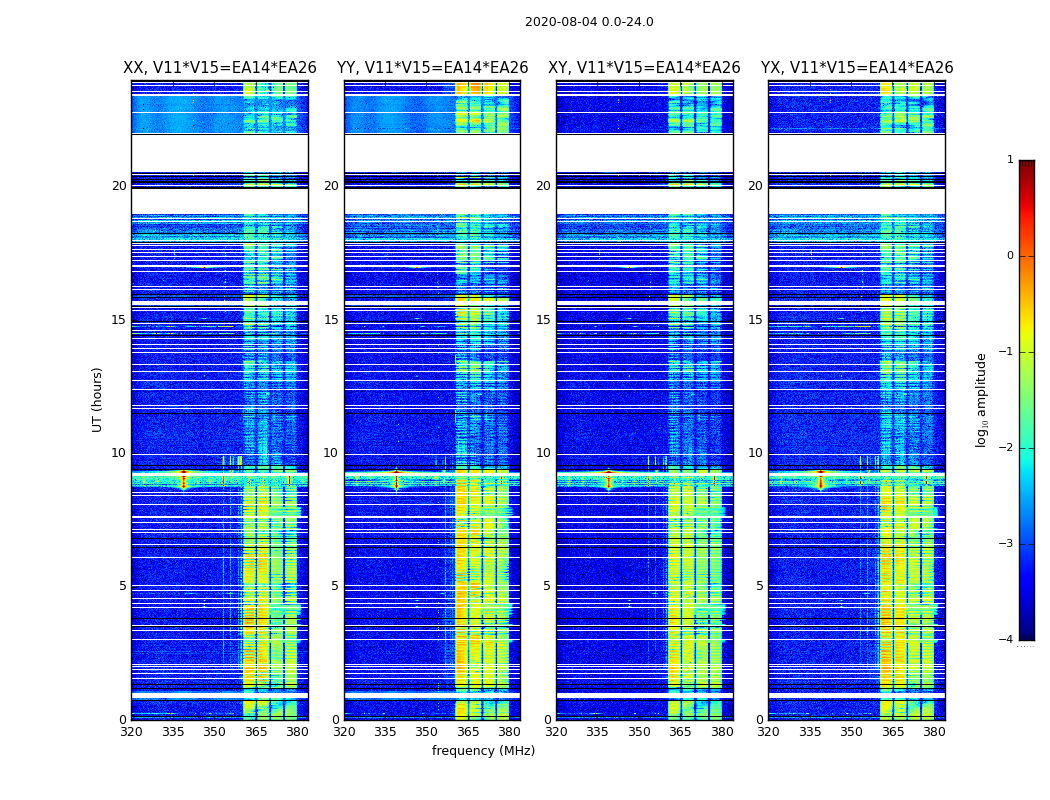
Task: Click the red RFI spike in XX panel
Action: click(x=184, y=479)
